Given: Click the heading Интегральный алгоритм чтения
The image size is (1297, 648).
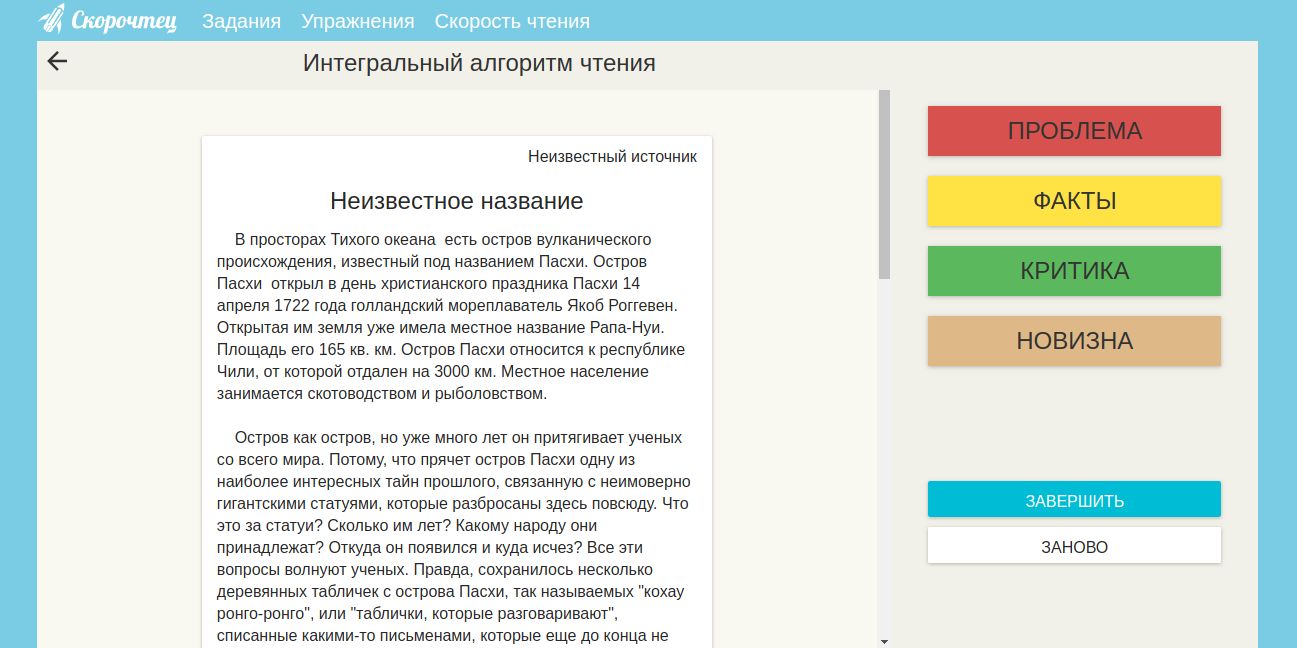Looking at the screenshot, I should point(479,62).
